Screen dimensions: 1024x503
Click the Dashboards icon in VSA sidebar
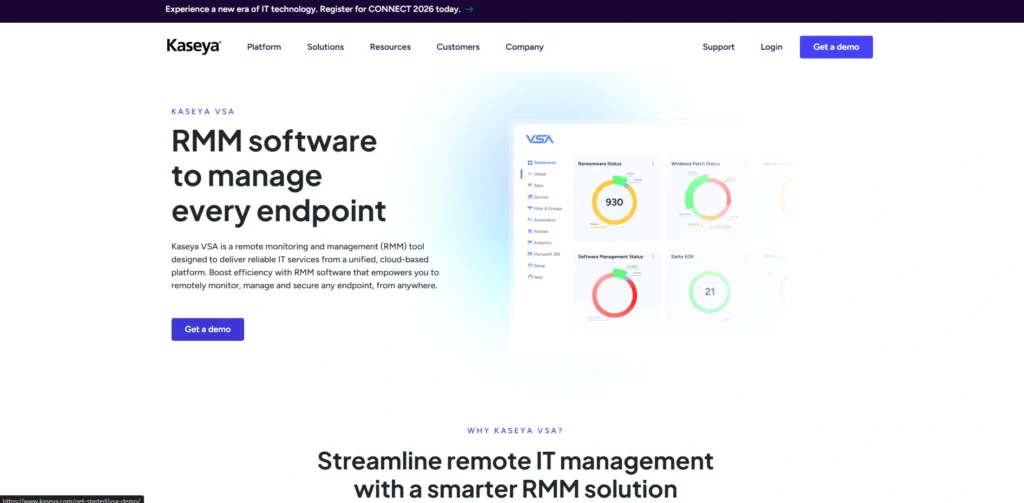[530, 163]
